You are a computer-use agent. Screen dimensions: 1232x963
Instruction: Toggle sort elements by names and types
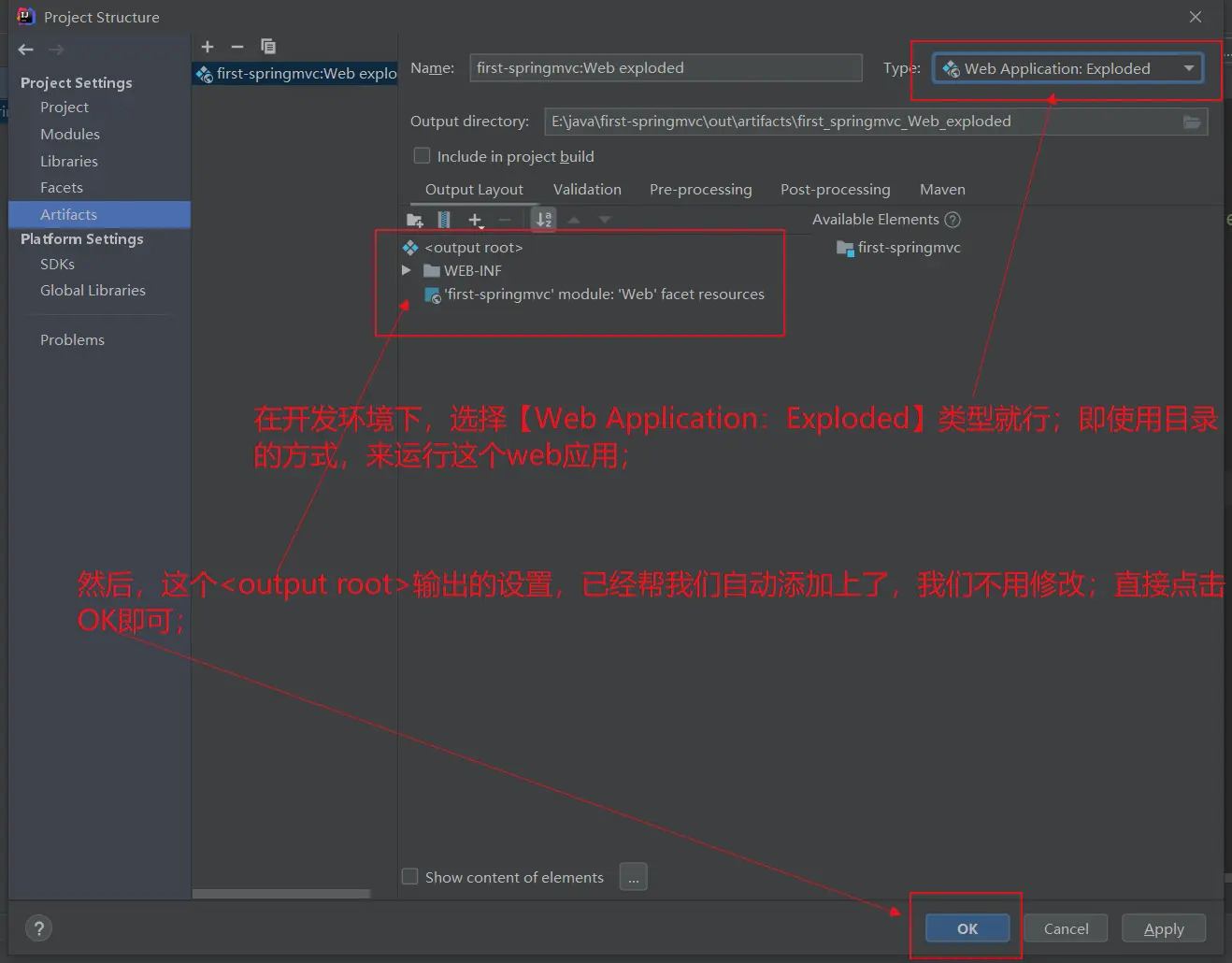543,220
